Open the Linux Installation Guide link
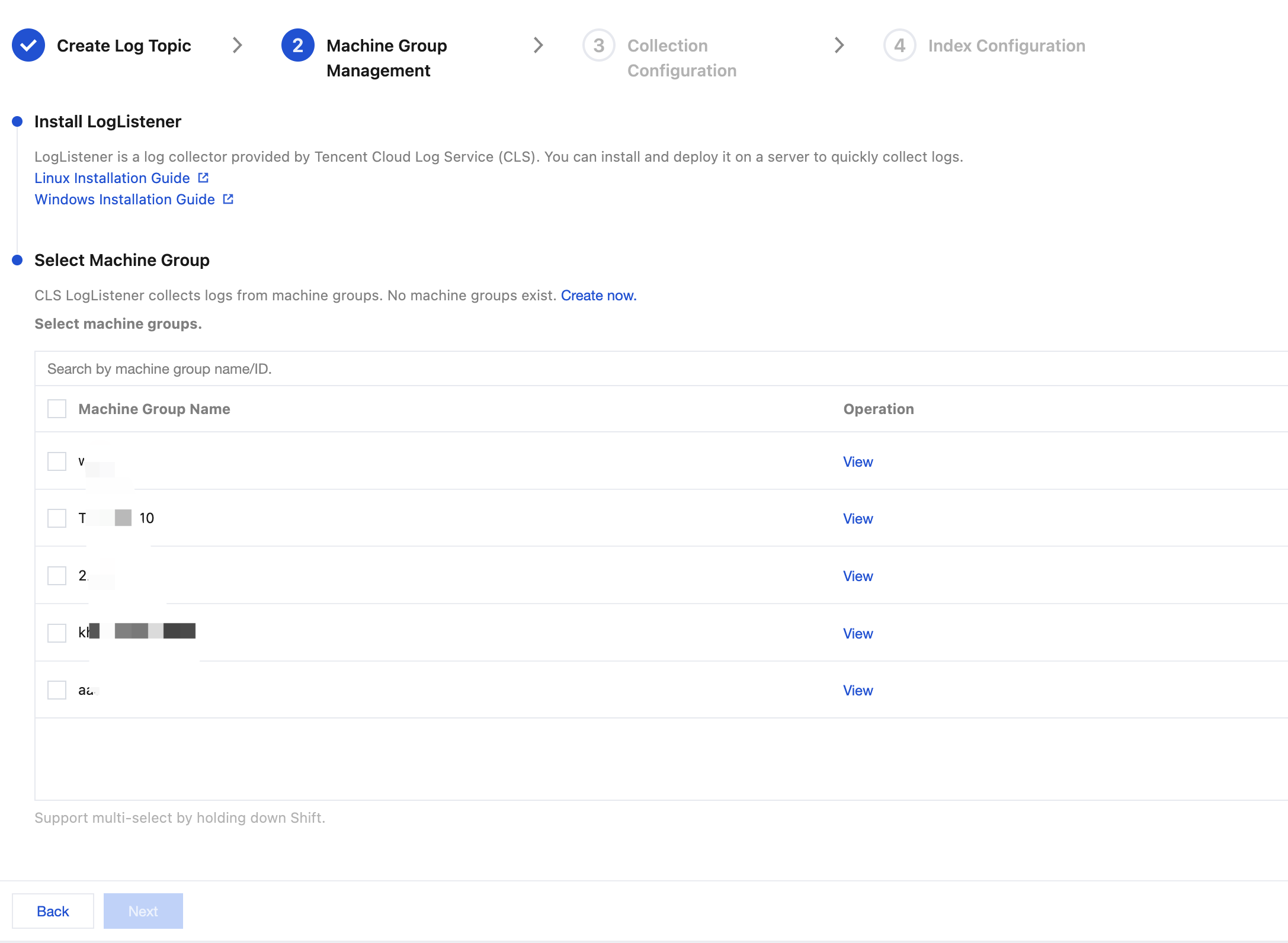The image size is (1288, 943). tap(112, 178)
